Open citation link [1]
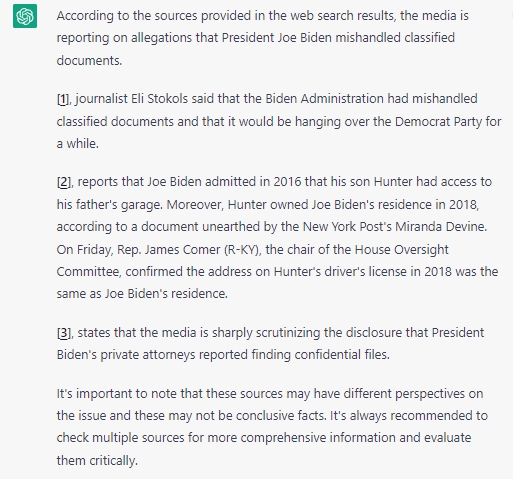Viewport: 513px width, 479px height. pyautogui.click(x=63, y=99)
